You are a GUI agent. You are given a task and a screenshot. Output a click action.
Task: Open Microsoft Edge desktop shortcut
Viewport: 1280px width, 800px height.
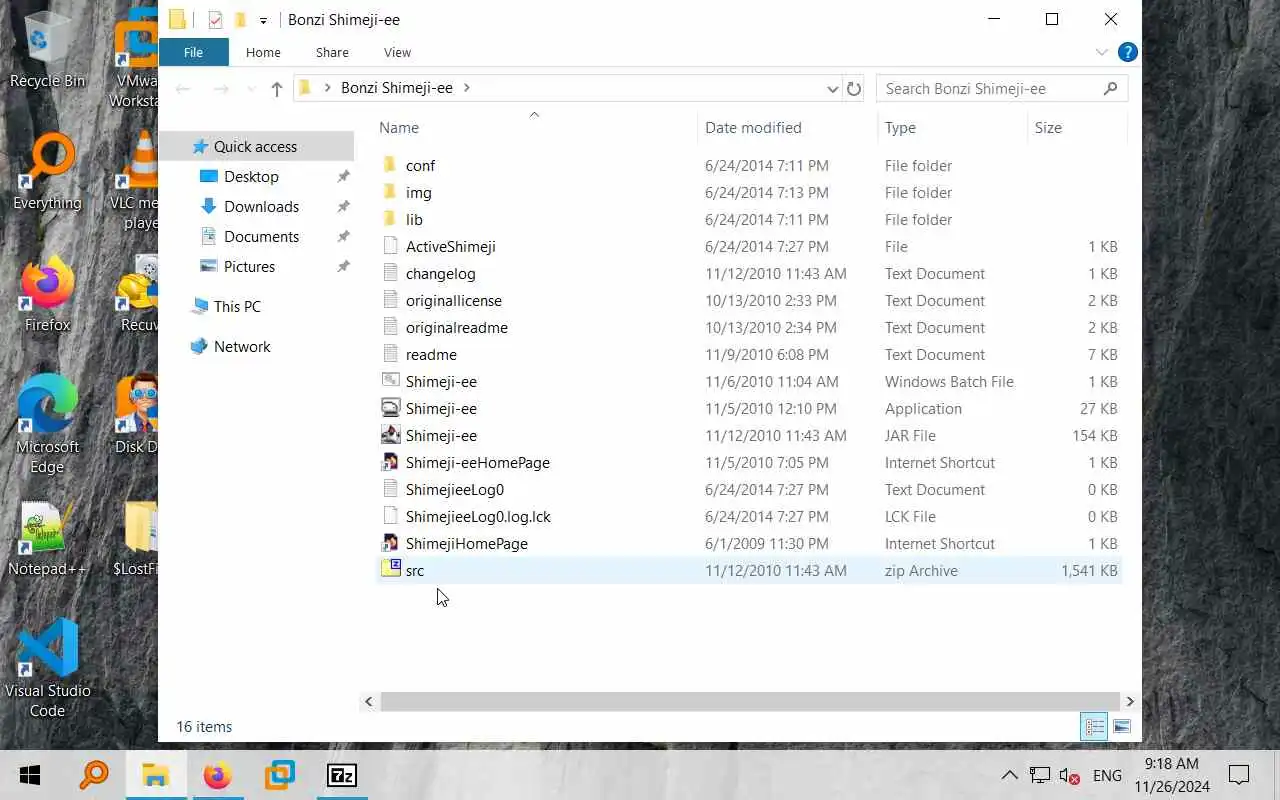click(x=47, y=424)
